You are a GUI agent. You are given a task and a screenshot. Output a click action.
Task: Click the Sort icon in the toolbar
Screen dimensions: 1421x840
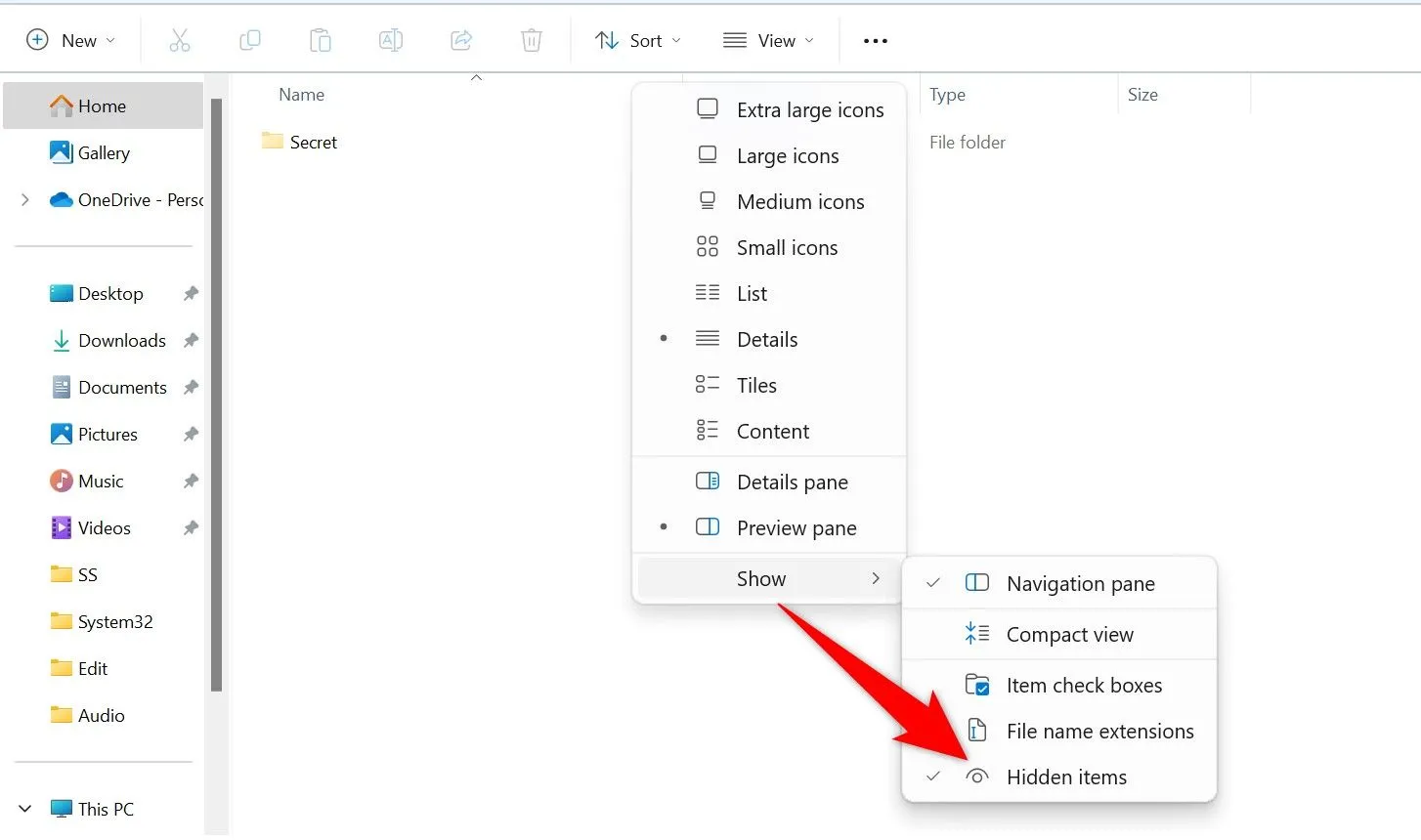[x=636, y=40]
